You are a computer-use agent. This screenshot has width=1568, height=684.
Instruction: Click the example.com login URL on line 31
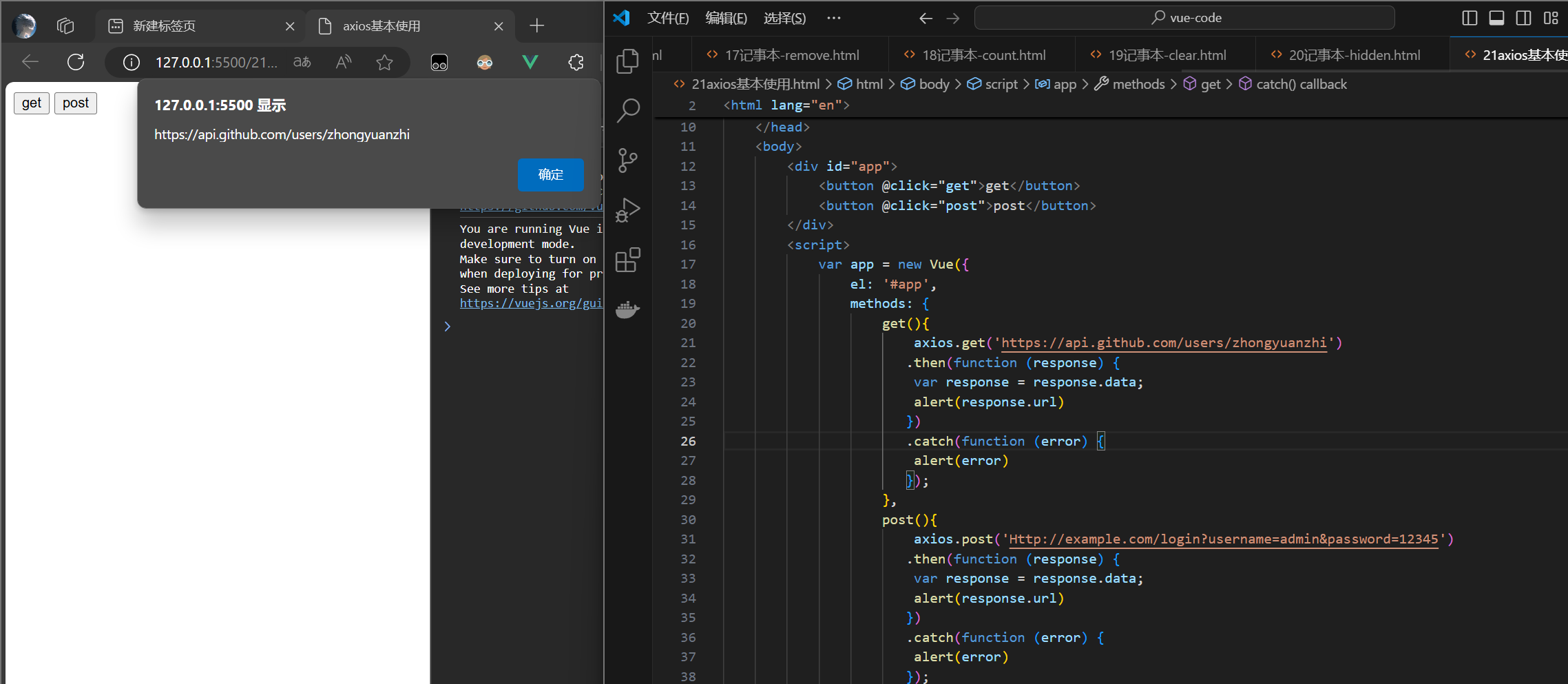click(1224, 539)
